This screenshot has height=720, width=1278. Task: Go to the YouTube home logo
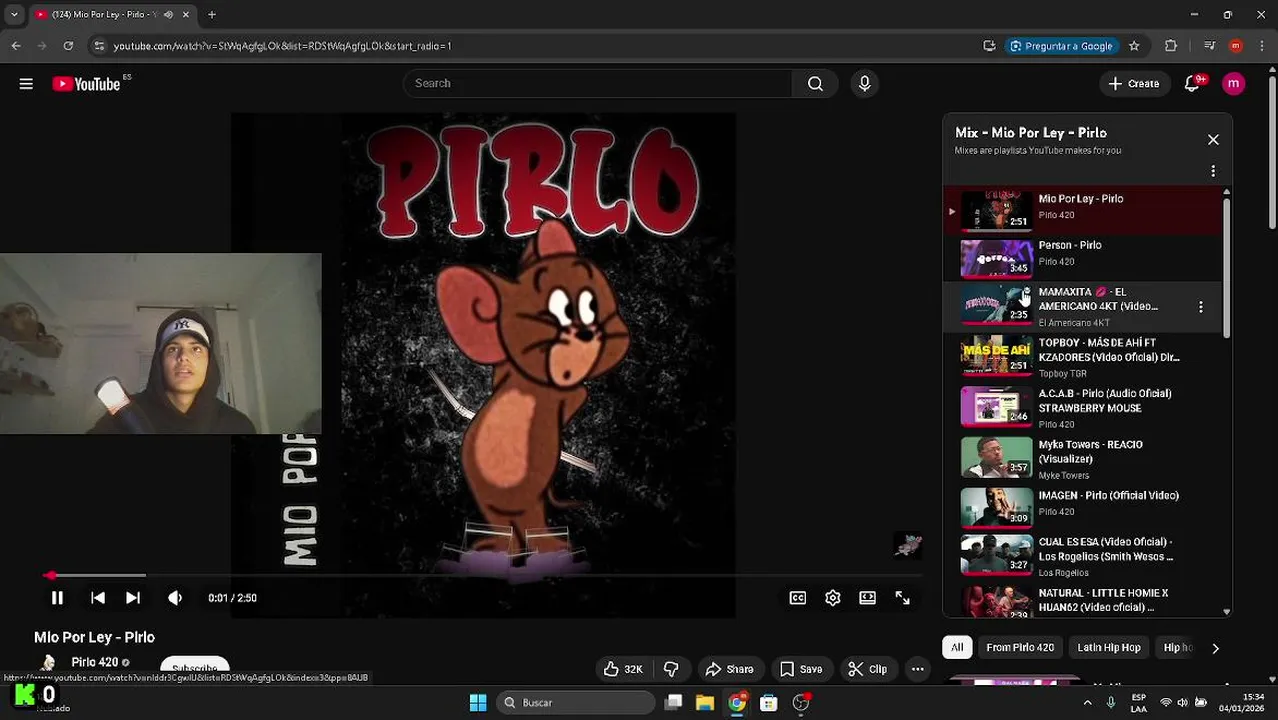(x=86, y=84)
